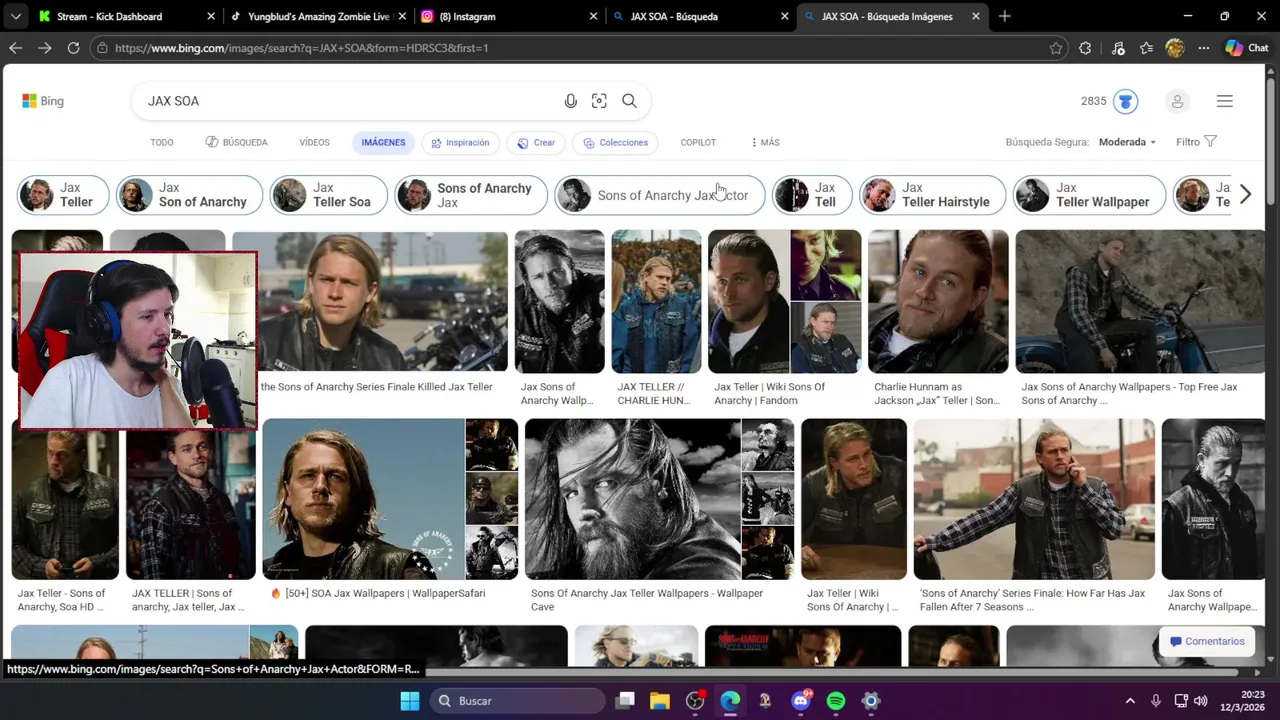Select Sons of Anarchy Jax Actor chip
The width and height of the screenshot is (1280, 720).
659,195
